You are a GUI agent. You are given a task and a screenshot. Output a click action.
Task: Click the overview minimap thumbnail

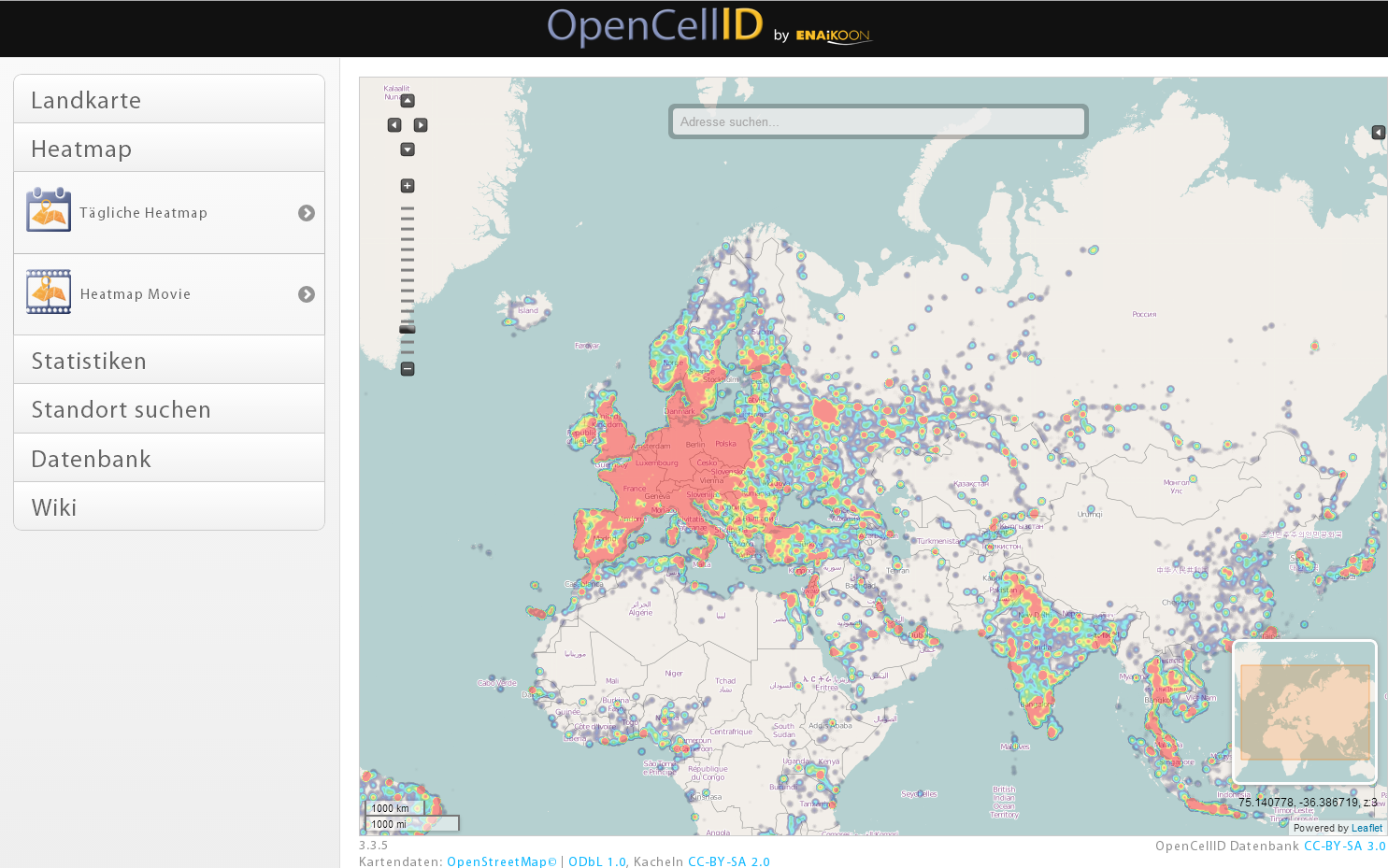[1305, 711]
